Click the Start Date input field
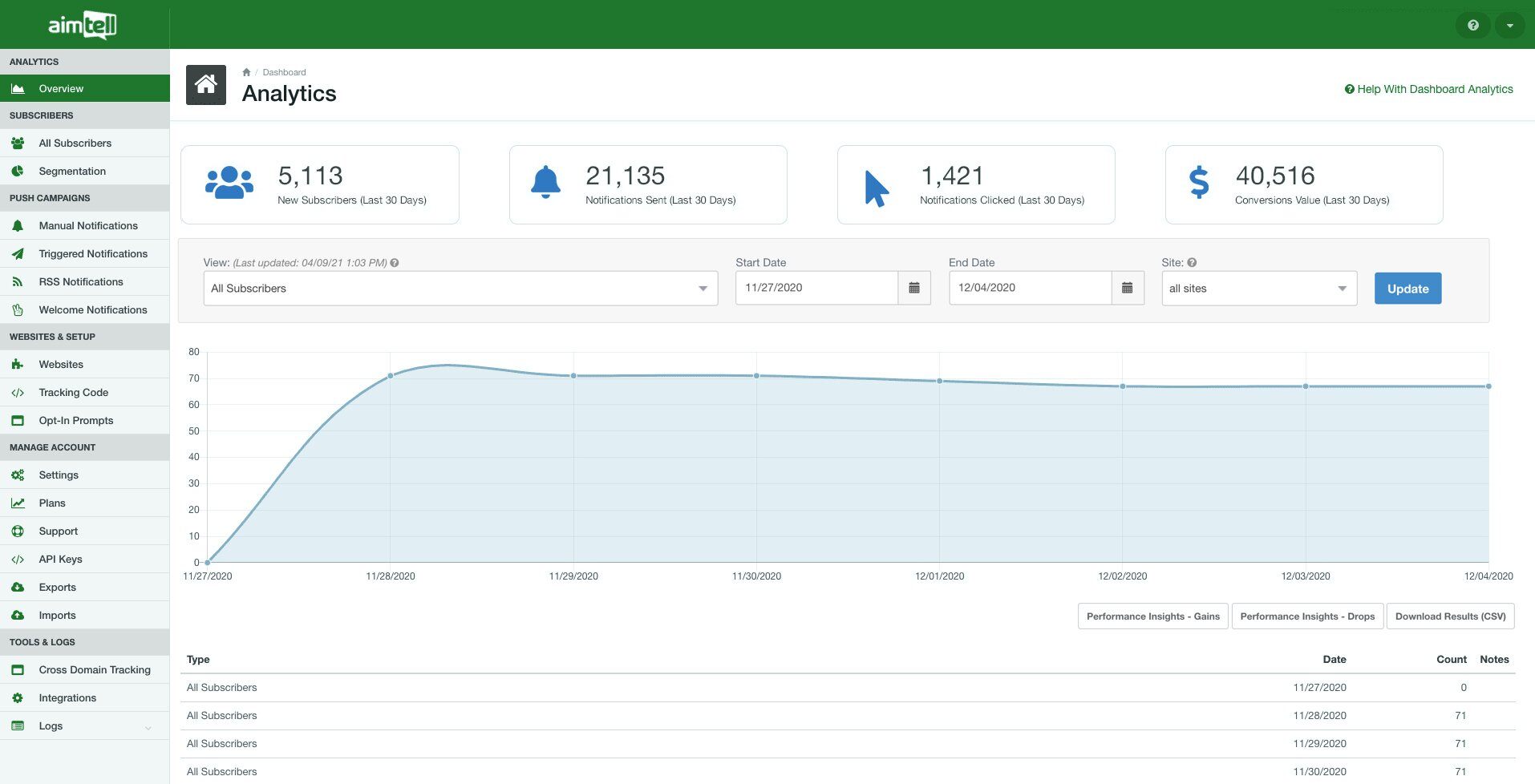The height and width of the screenshot is (784, 1535). pos(816,288)
